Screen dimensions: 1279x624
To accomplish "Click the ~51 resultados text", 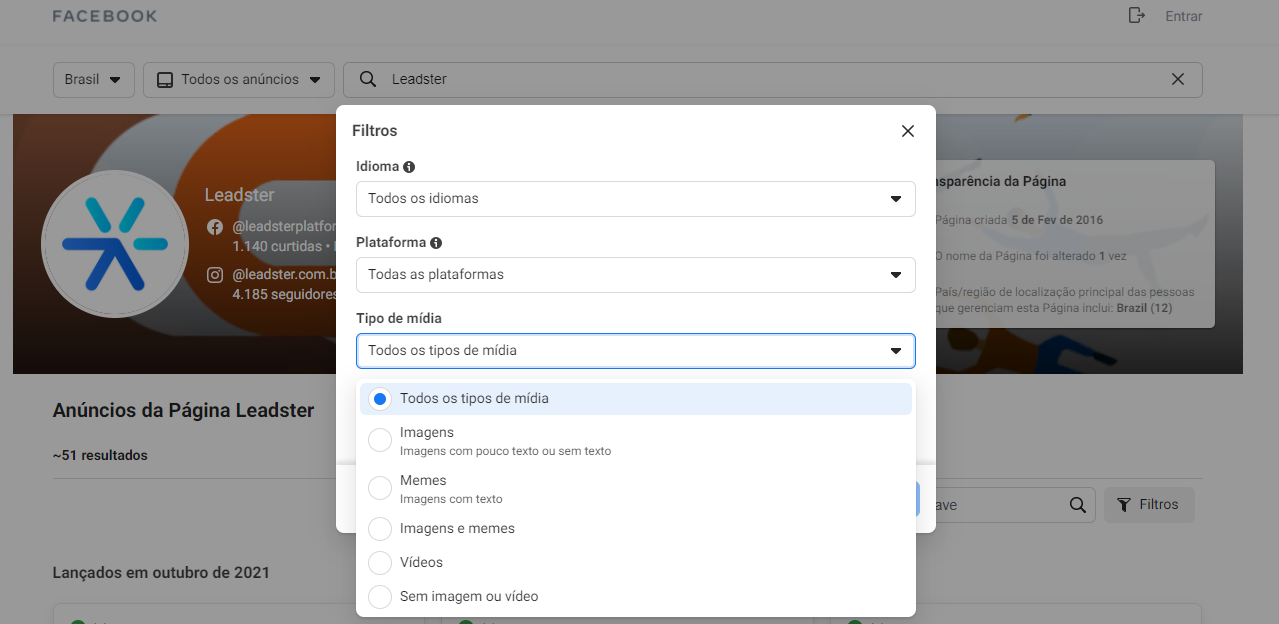I will pos(100,455).
